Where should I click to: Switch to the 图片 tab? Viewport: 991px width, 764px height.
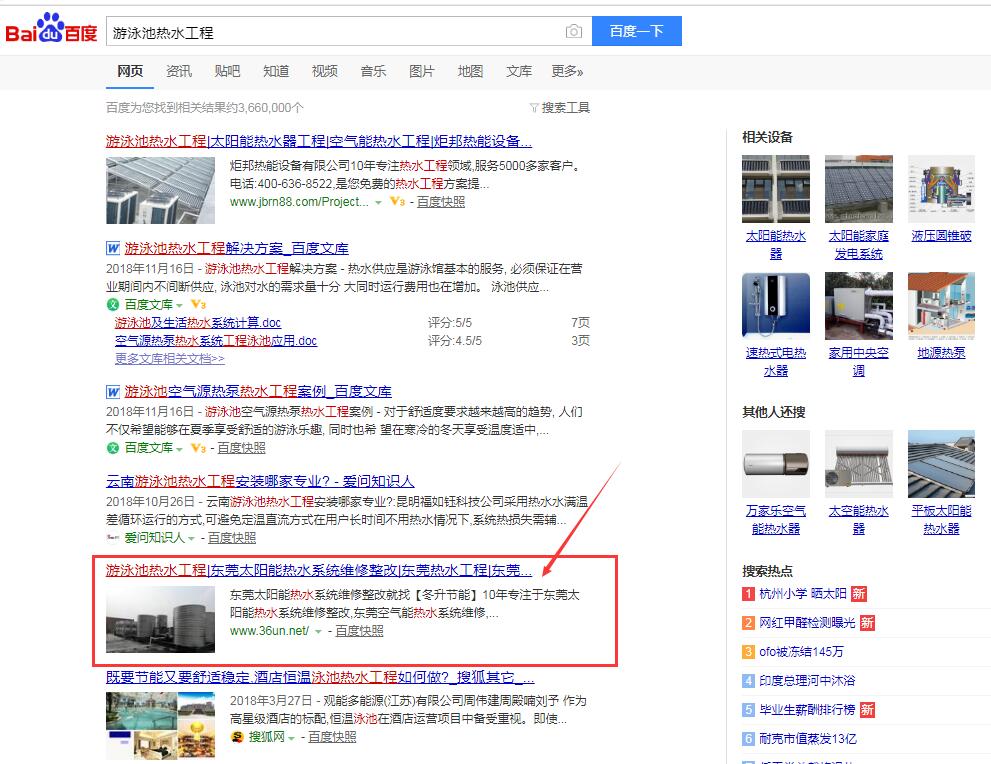coord(422,71)
